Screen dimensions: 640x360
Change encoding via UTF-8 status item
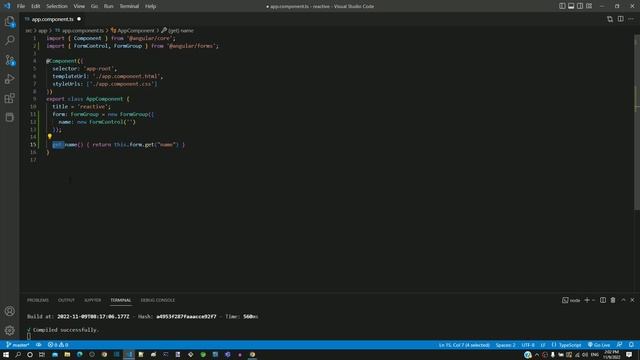[528, 345]
